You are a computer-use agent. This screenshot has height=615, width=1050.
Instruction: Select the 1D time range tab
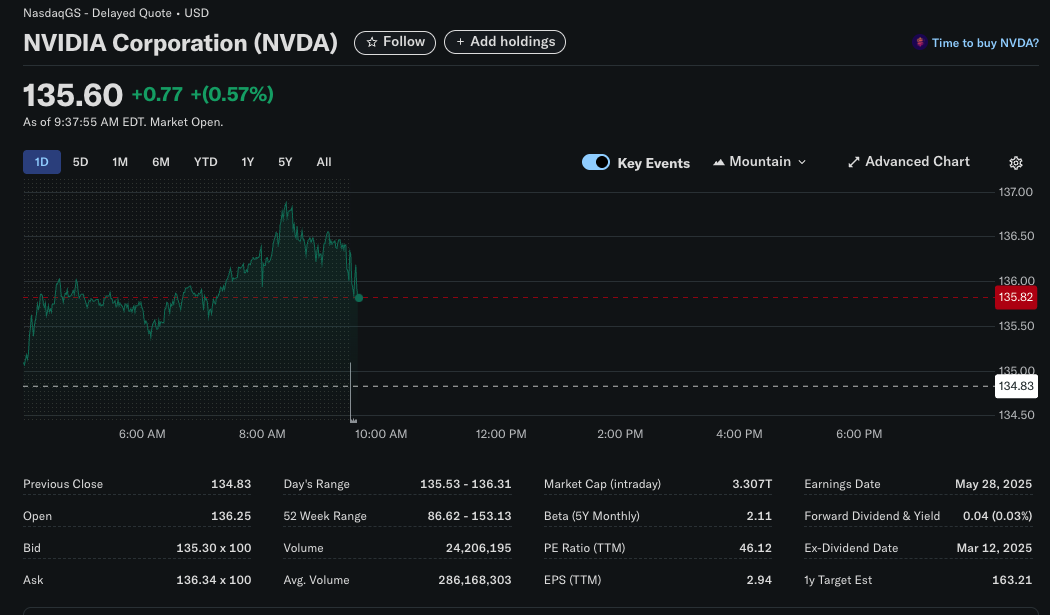pyautogui.click(x=42, y=162)
